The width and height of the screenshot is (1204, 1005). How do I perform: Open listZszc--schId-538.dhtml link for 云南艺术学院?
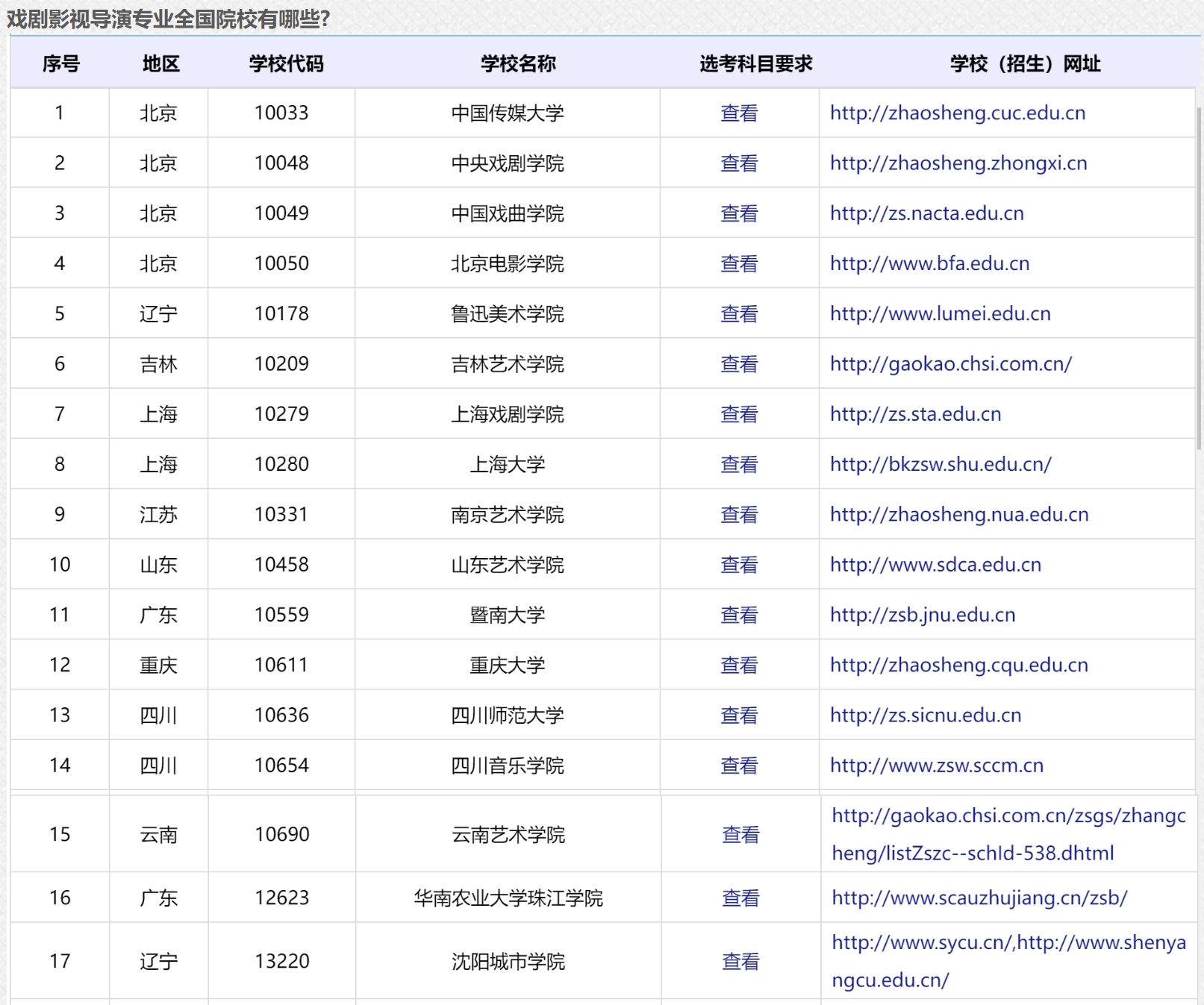click(x=1009, y=834)
